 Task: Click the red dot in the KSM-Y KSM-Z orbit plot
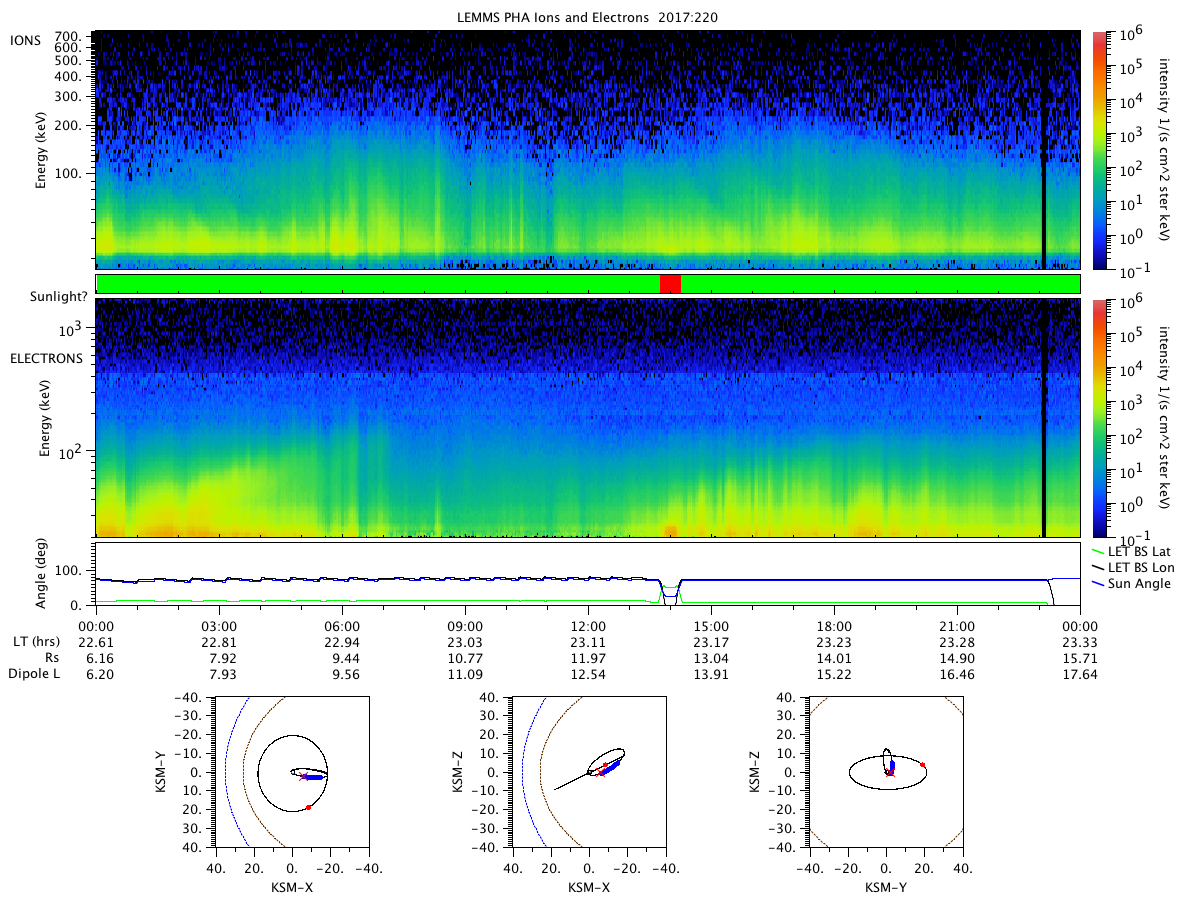pyautogui.click(x=923, y=765)
